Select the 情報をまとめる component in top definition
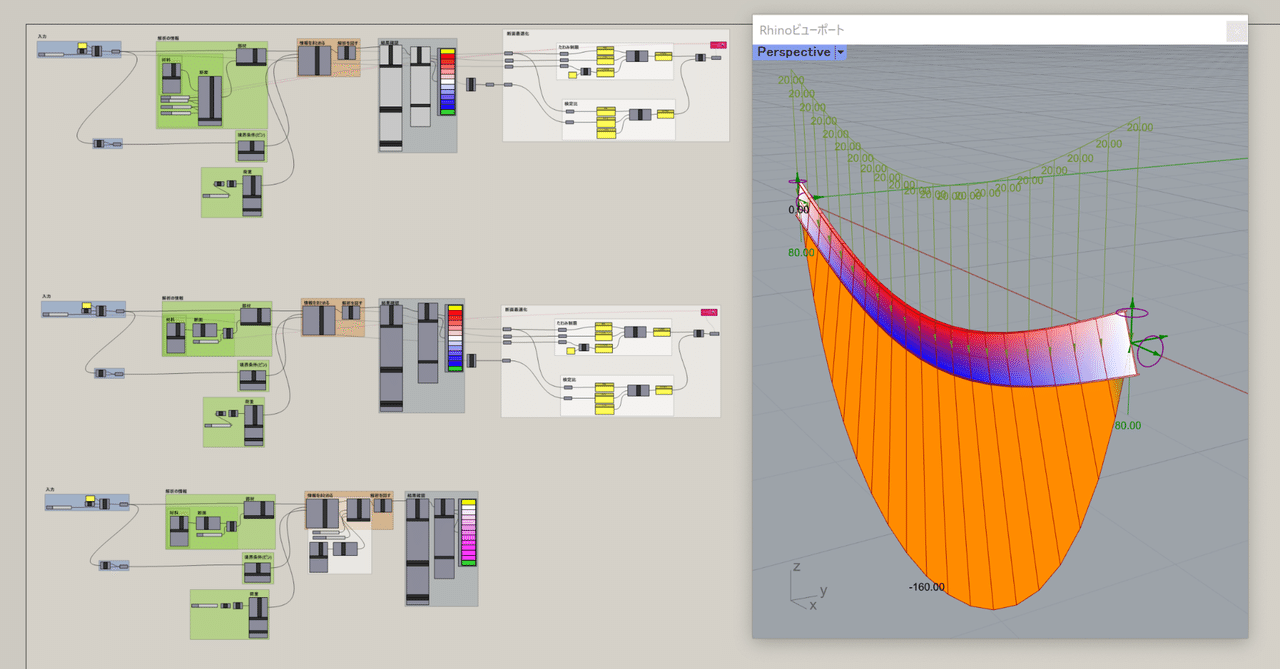 tap(315, 60)
